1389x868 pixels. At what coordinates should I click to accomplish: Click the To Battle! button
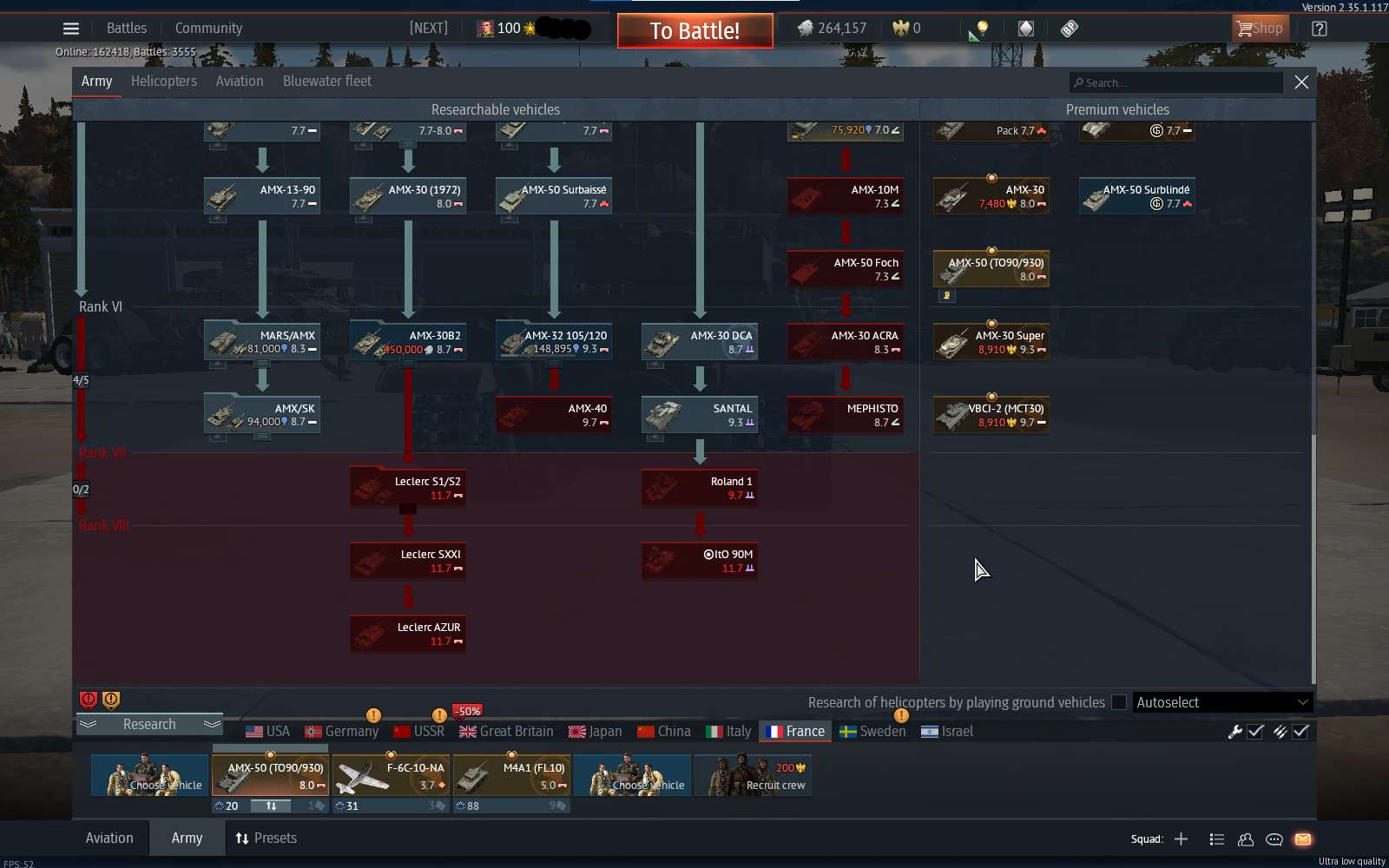coord(695,31)
